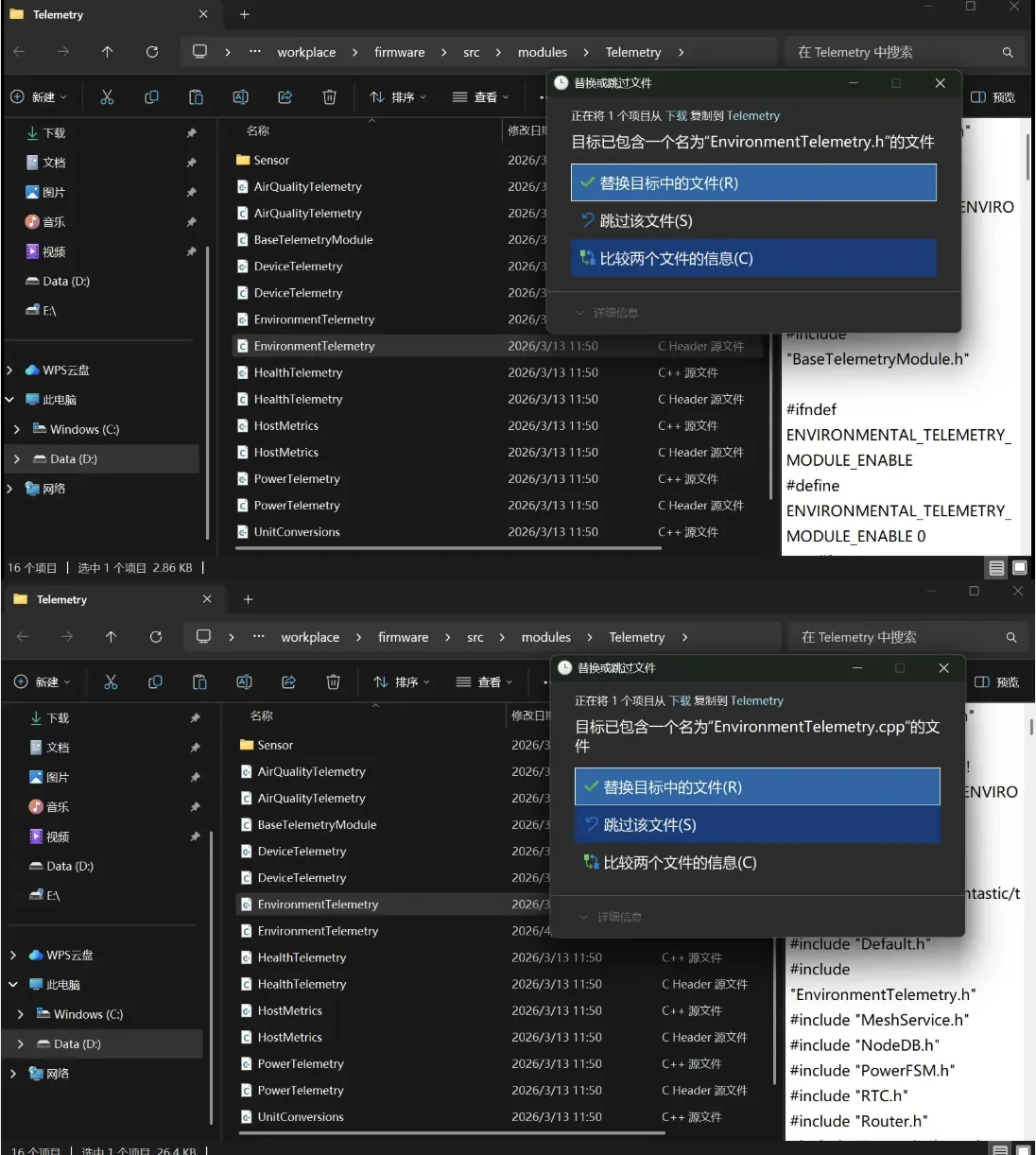
Task: Click 替换目标中的文件 in the EnvironmentTelemetry.cpp dialog
Action: [672, 787]
